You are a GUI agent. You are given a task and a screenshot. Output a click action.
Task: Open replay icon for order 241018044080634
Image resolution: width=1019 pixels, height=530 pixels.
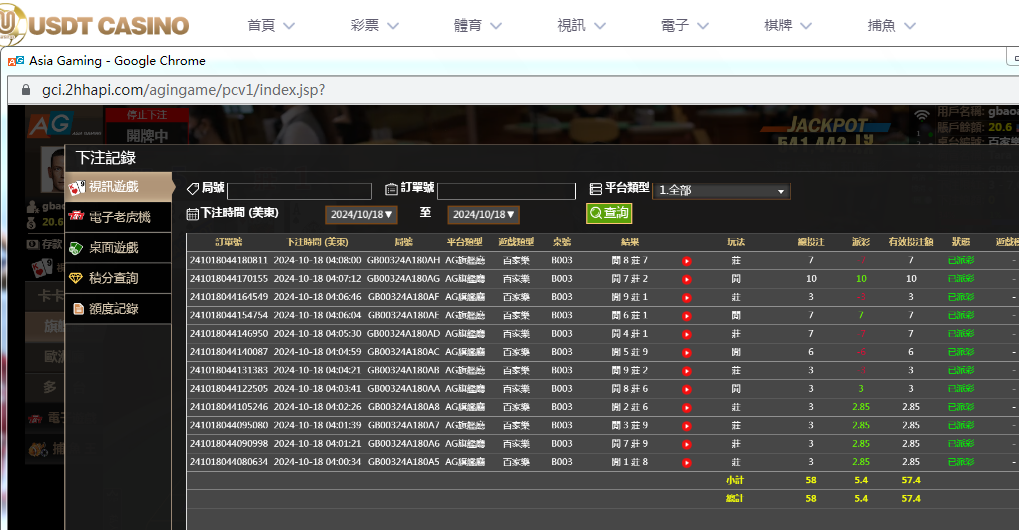tap(687, 463)
